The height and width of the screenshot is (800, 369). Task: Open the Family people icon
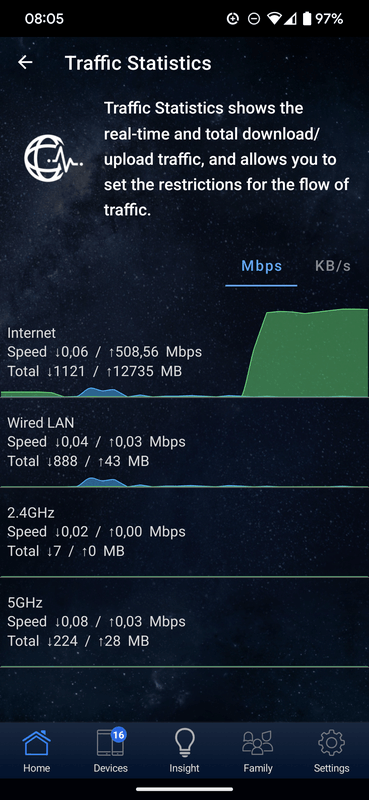click(x=258, y=743)
